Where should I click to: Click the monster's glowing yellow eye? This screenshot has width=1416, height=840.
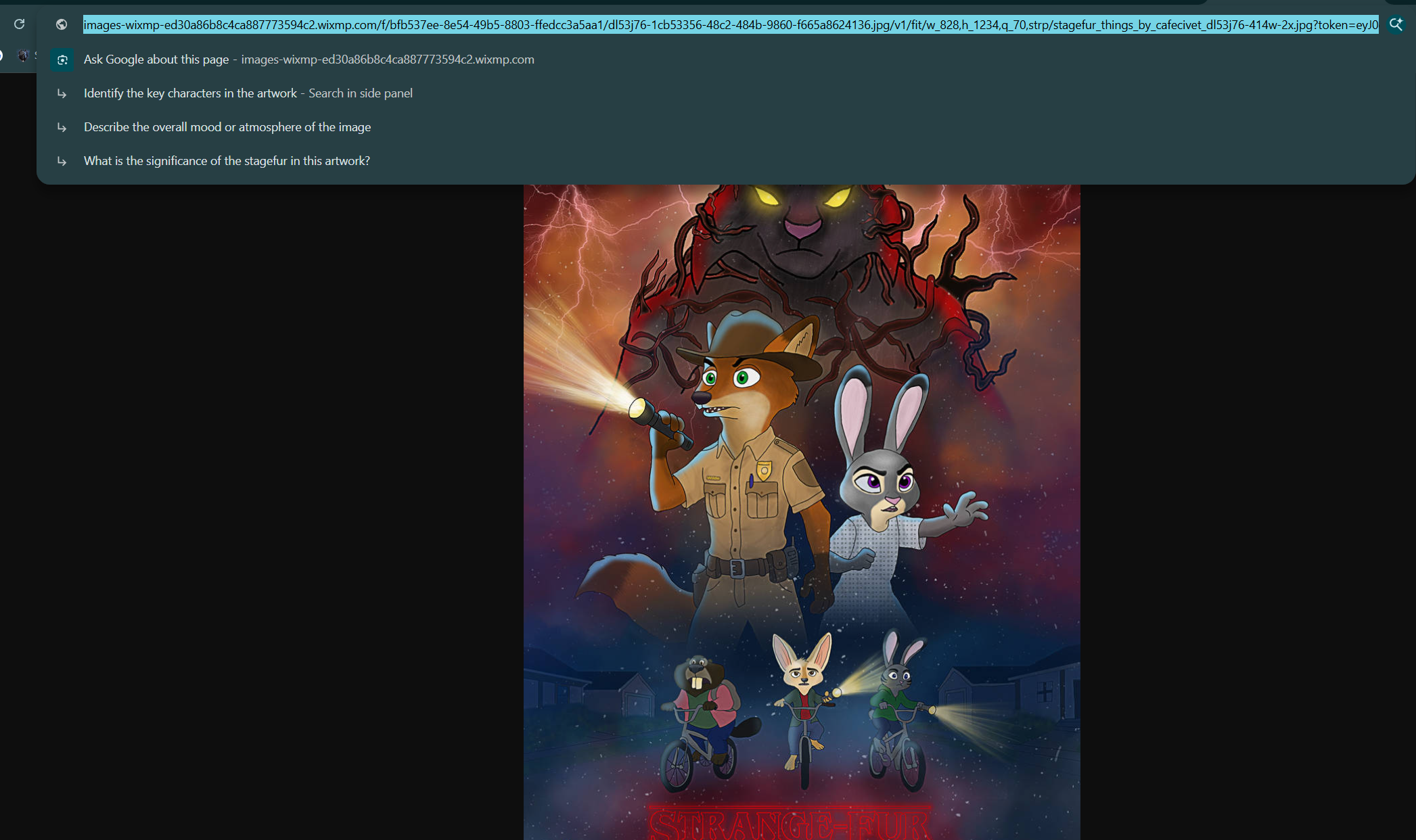pyautogui.click(x=767, y=196)
